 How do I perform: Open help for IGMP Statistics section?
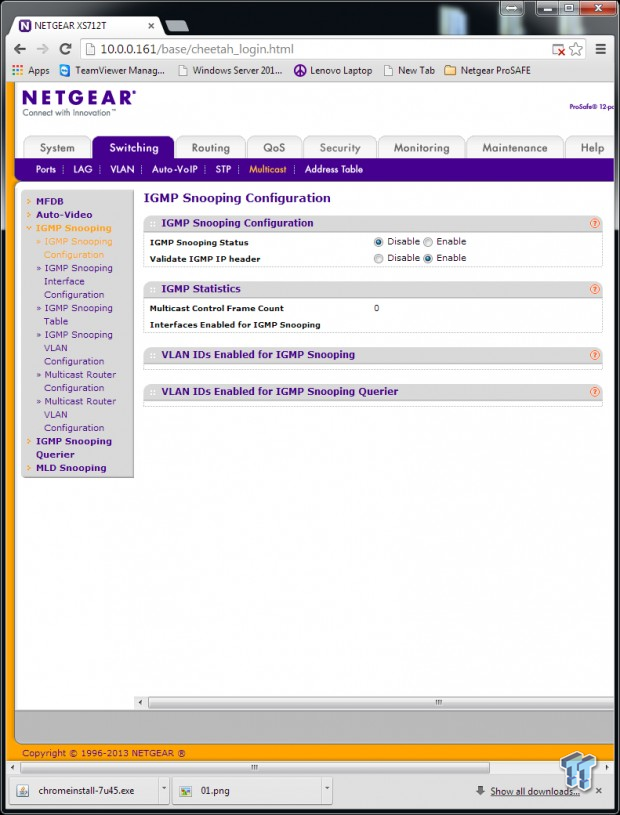595,290
